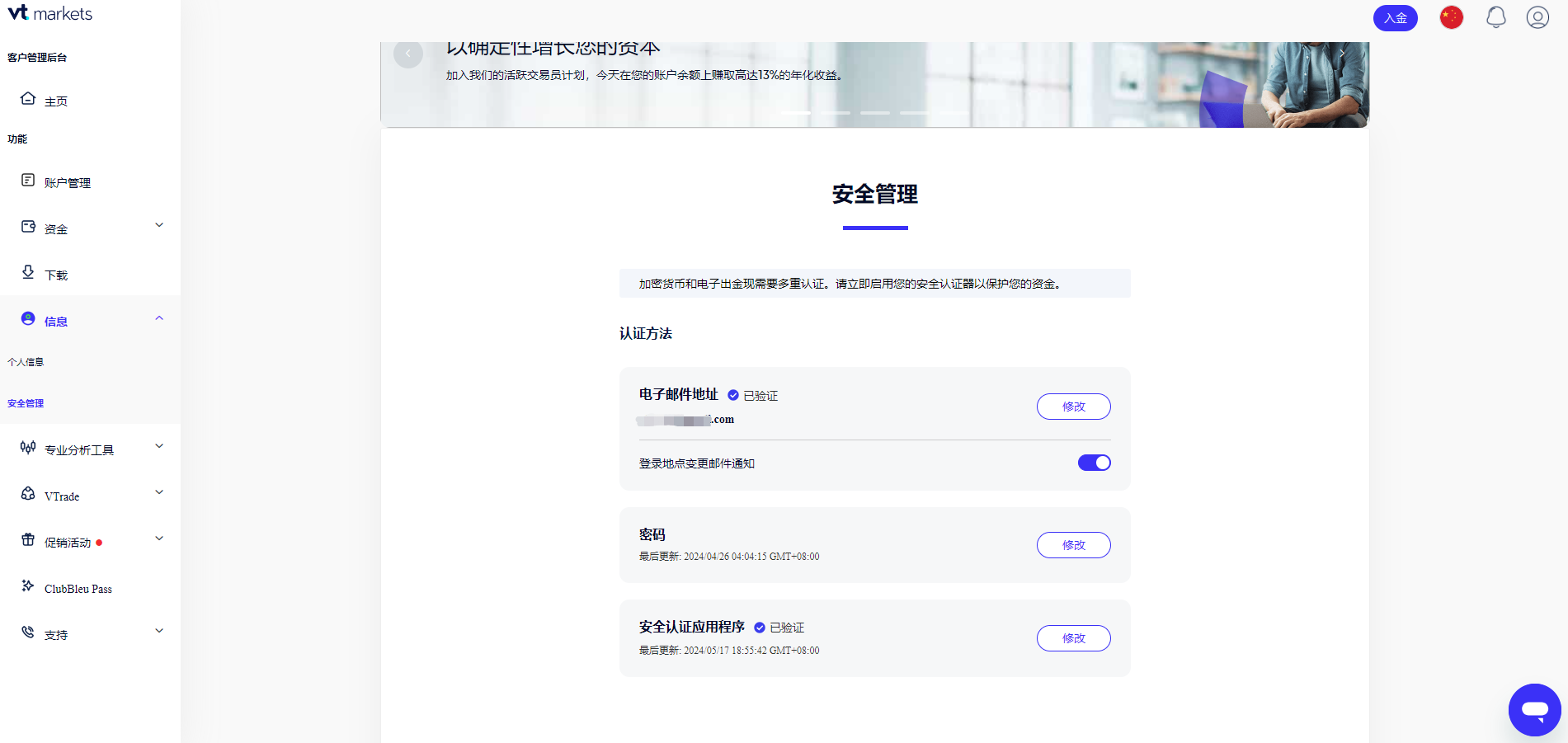Click 修改 button for 密码
This screenshot has height=743, width=1568.
pyautogui.click(x=1073, y=545)
